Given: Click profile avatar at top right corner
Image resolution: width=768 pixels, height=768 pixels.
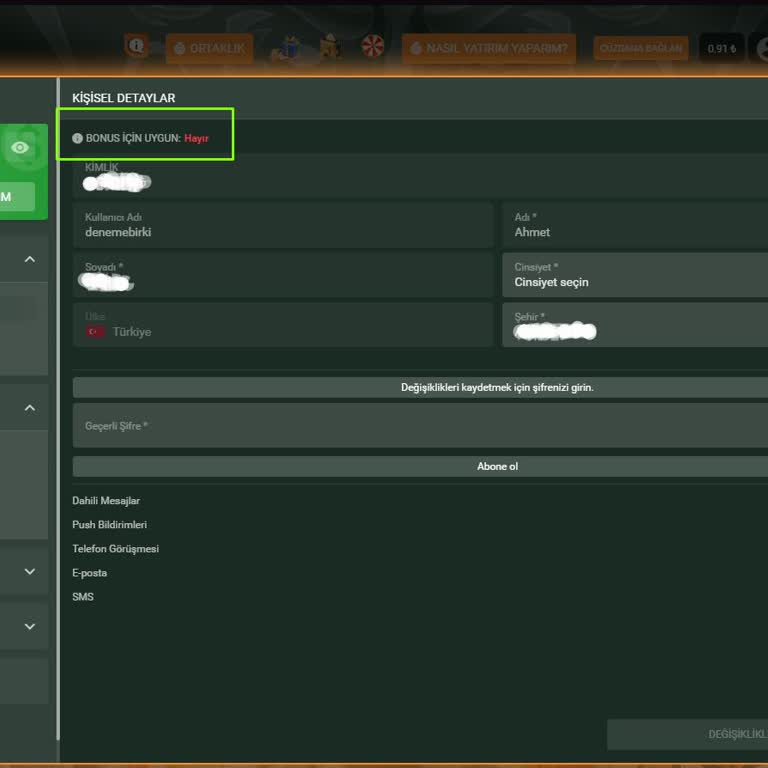Looking at the screenshot, I should coord(762,47).
